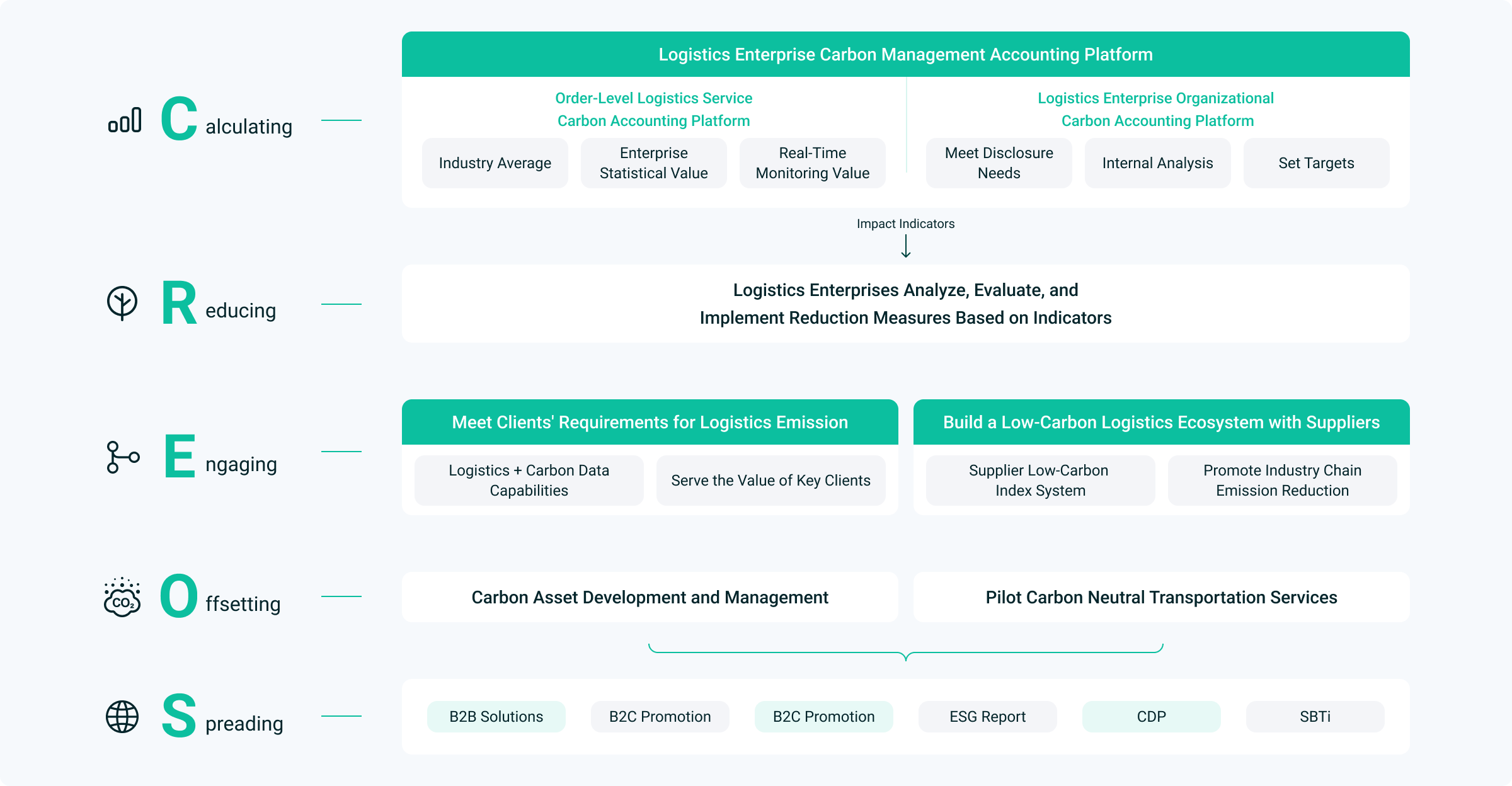Click the Impact Indicators label

(x=906, y=224)
